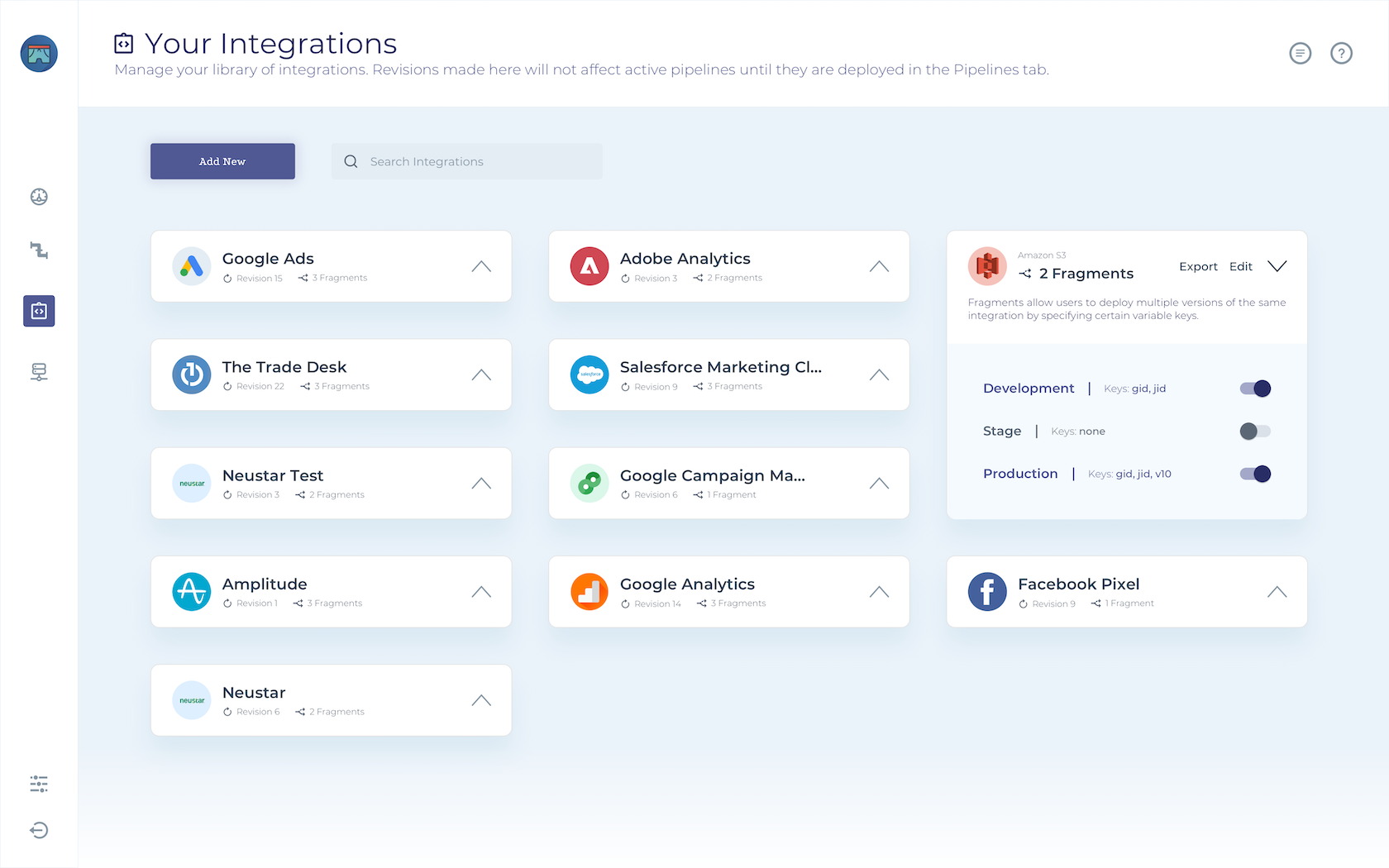Select the Integrations icon in sidebar

point(39,311)
